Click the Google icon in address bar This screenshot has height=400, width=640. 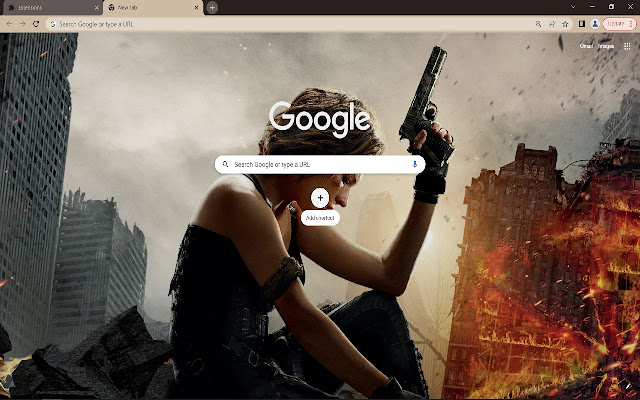point(53,24)
